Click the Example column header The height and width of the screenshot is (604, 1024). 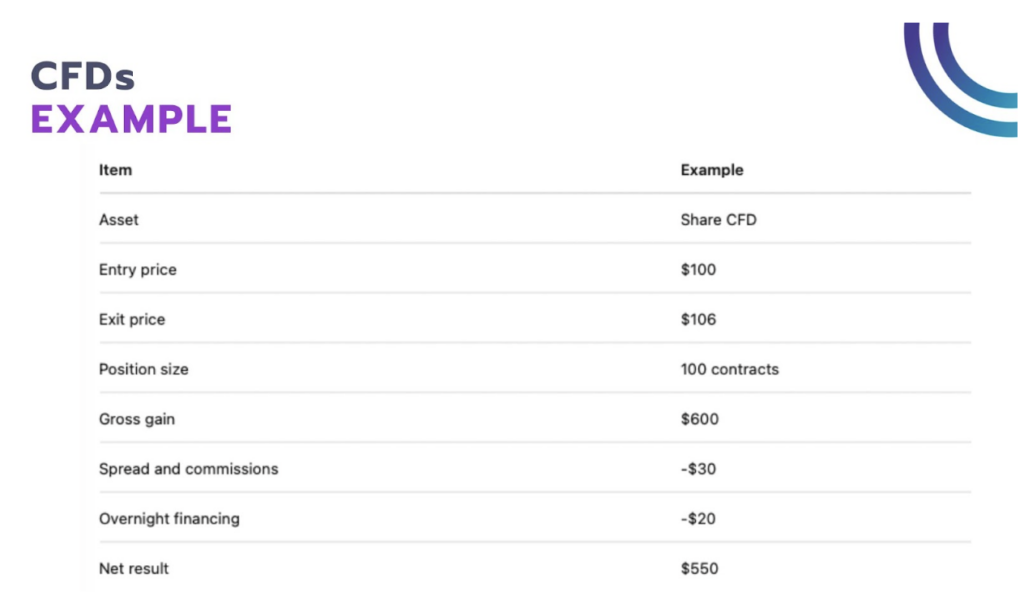712,170
